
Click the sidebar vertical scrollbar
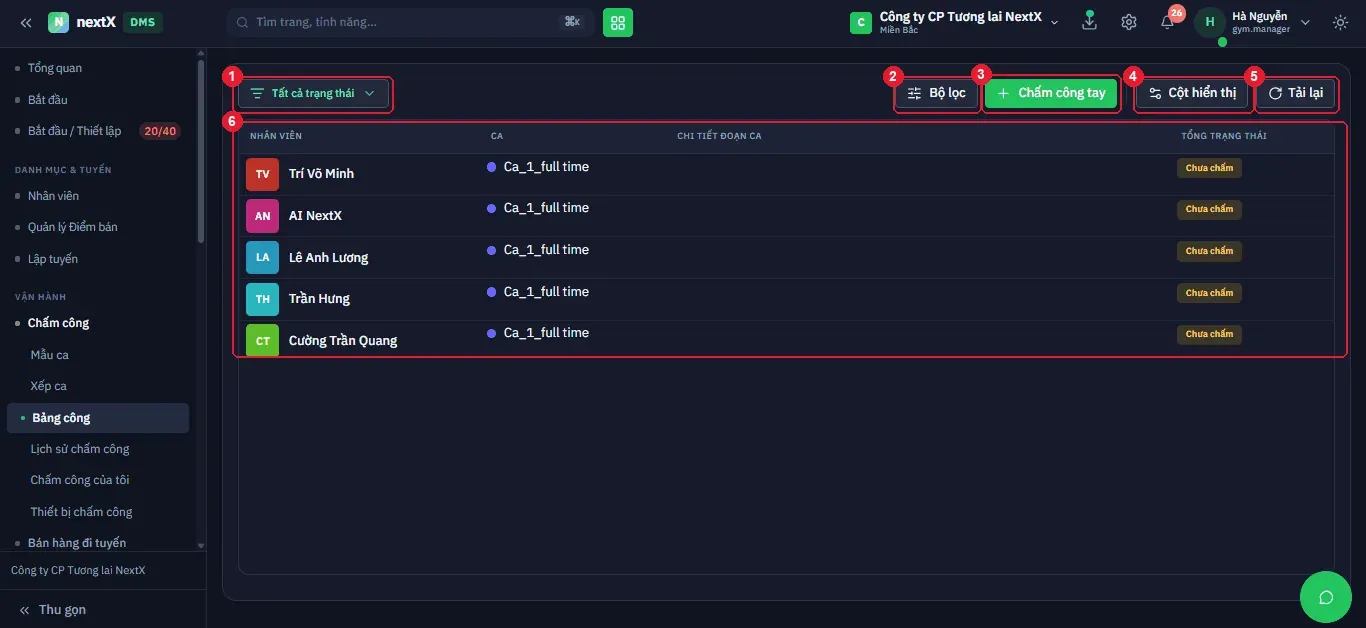(x=201, y=150)
